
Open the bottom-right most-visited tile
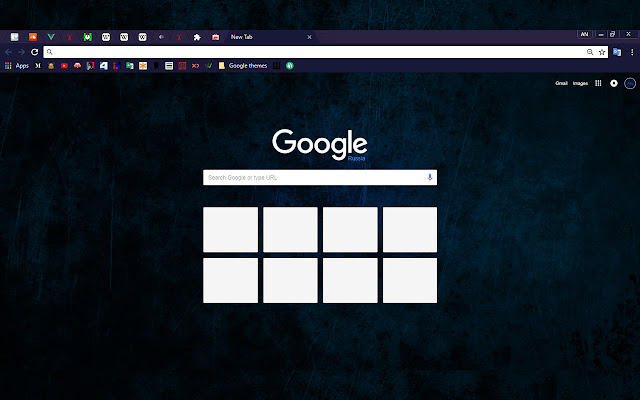410,280
